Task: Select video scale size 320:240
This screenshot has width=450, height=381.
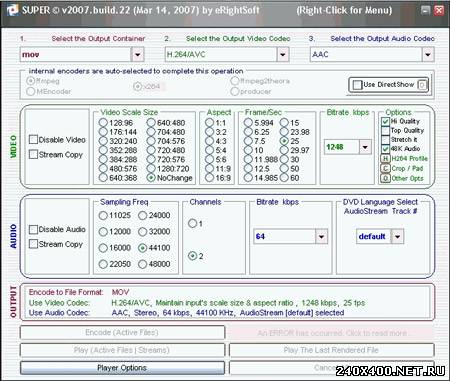Action: tap(103, 141)
